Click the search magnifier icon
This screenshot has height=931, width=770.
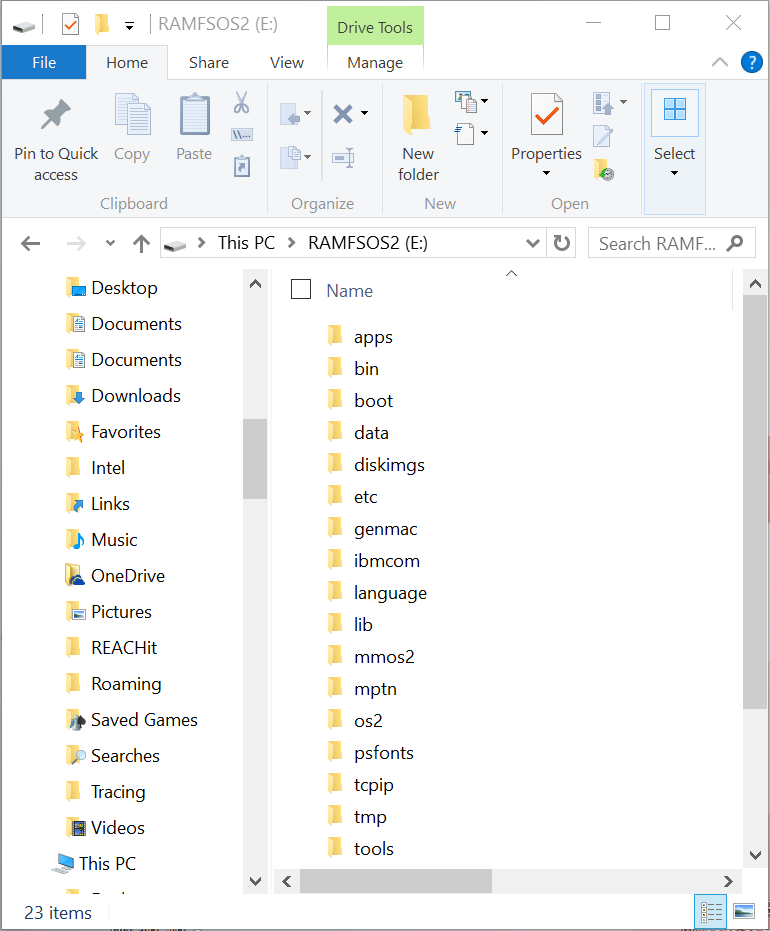735,243
